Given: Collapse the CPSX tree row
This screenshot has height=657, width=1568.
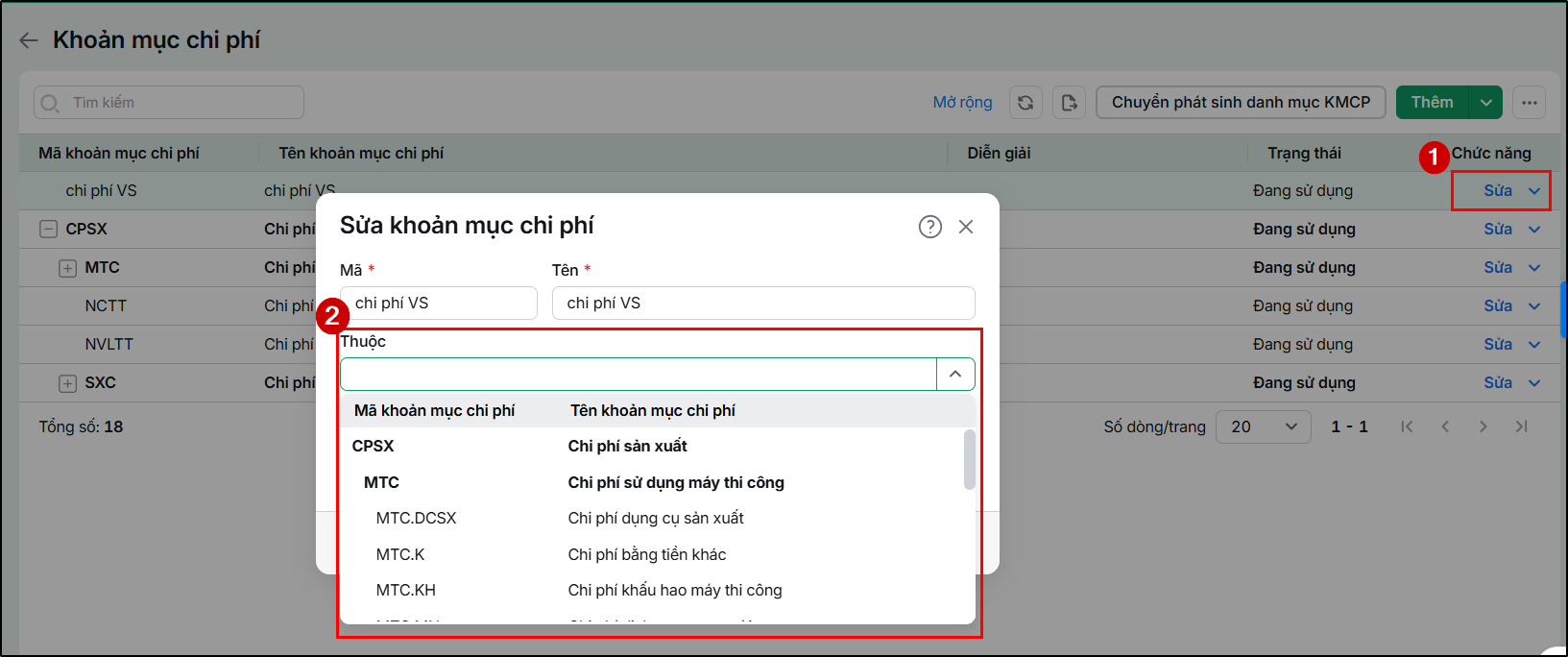Looking at the screenshot, I should click(x=48, y=229).
